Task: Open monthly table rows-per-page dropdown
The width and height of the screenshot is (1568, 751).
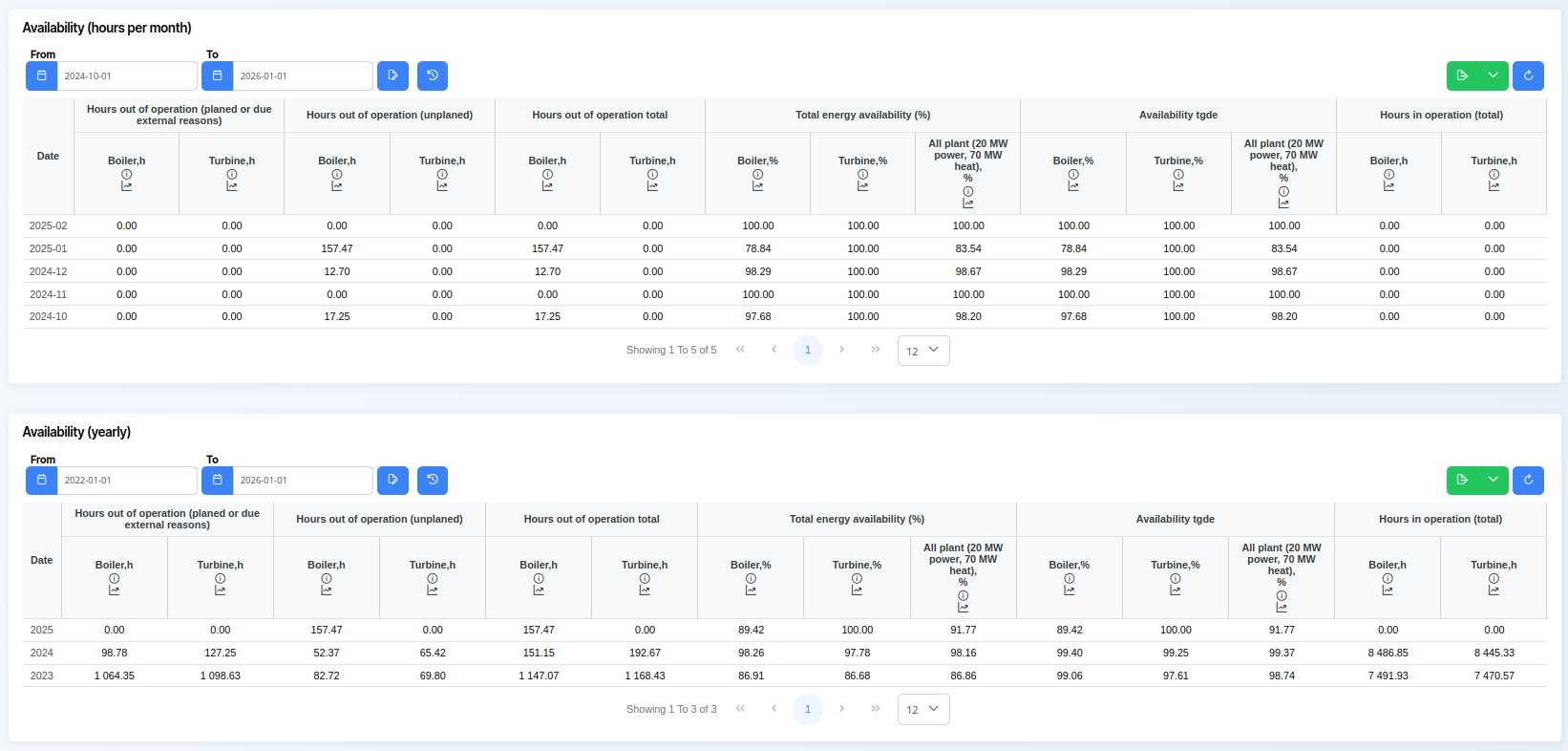Action: [x=923, y=351]
